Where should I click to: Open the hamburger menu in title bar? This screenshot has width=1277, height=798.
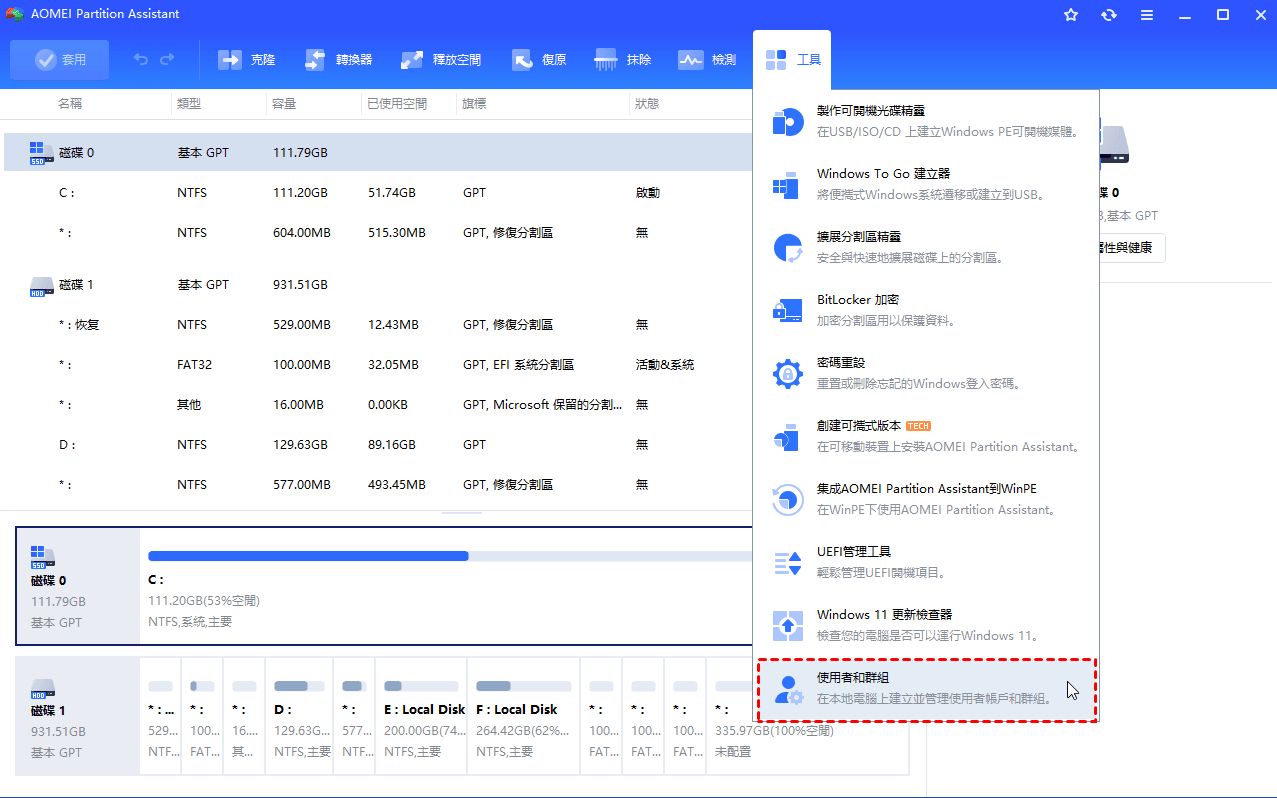(x=1147, y=15)
